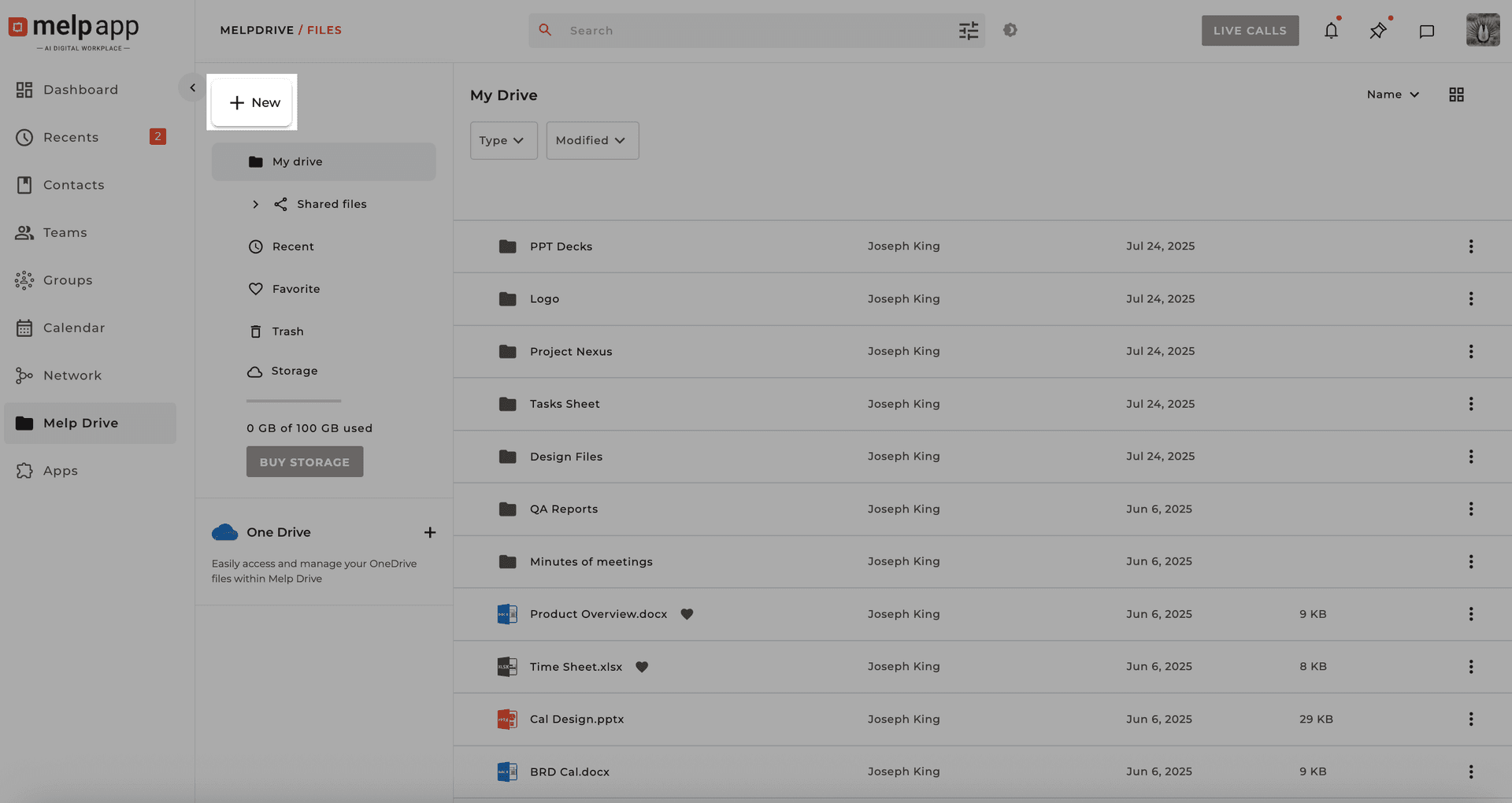The height and width of the screenshot is (803, 1512).
Task: Add a OneDrive account via the plus icon
Action: pyautogui.click(x=430, y=532)
